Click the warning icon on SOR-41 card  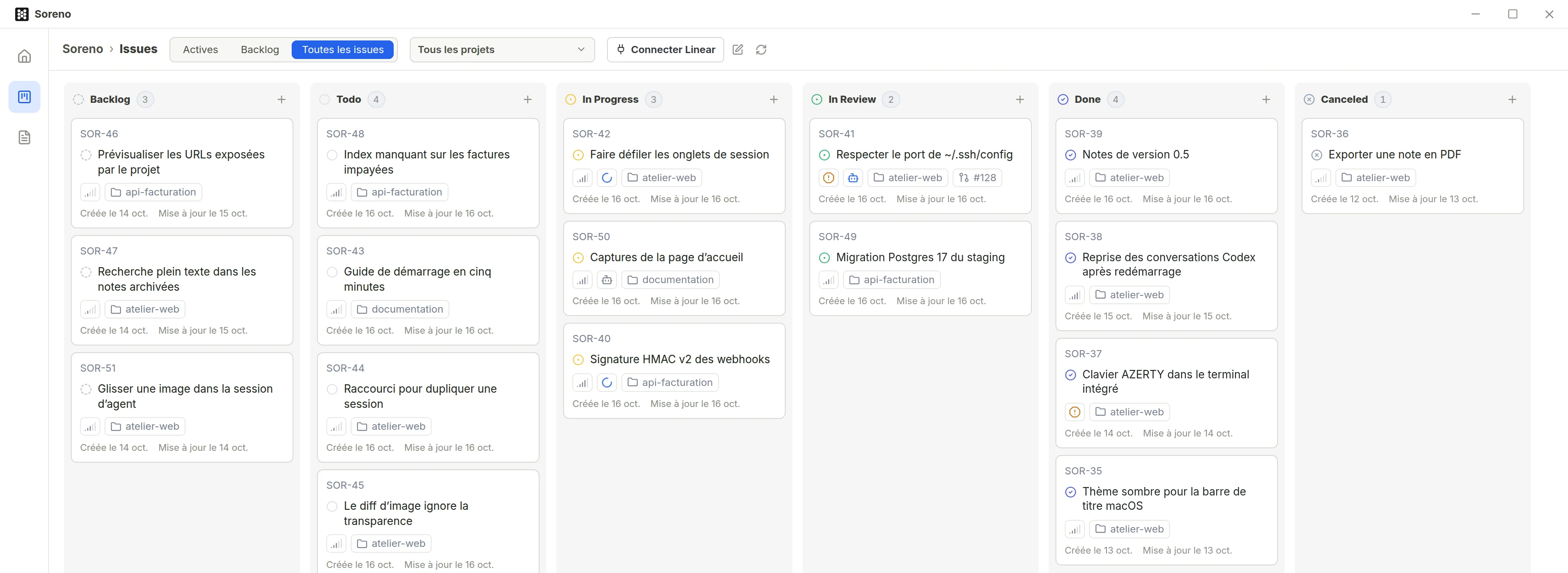828,178
